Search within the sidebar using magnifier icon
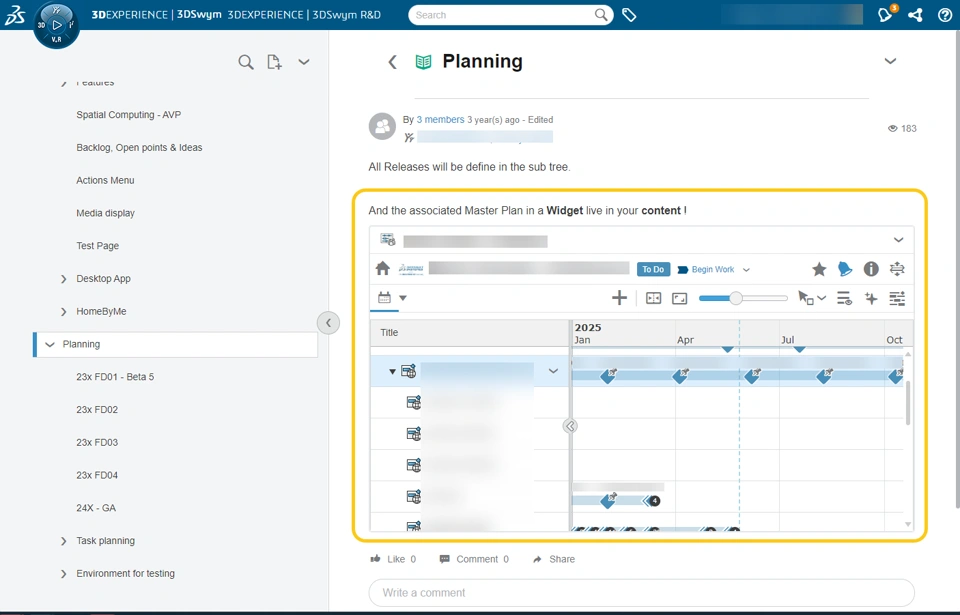The height and width of the screenshot is (615, 960). (245, 62)
